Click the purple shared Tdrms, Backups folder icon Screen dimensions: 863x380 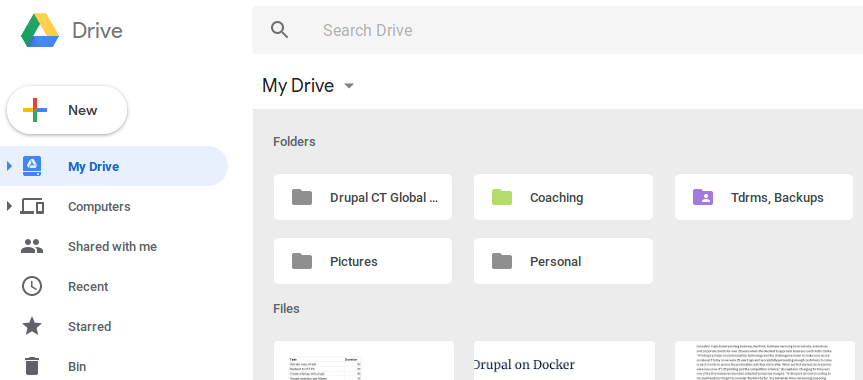pyautogui.click(x=703, y=197)
